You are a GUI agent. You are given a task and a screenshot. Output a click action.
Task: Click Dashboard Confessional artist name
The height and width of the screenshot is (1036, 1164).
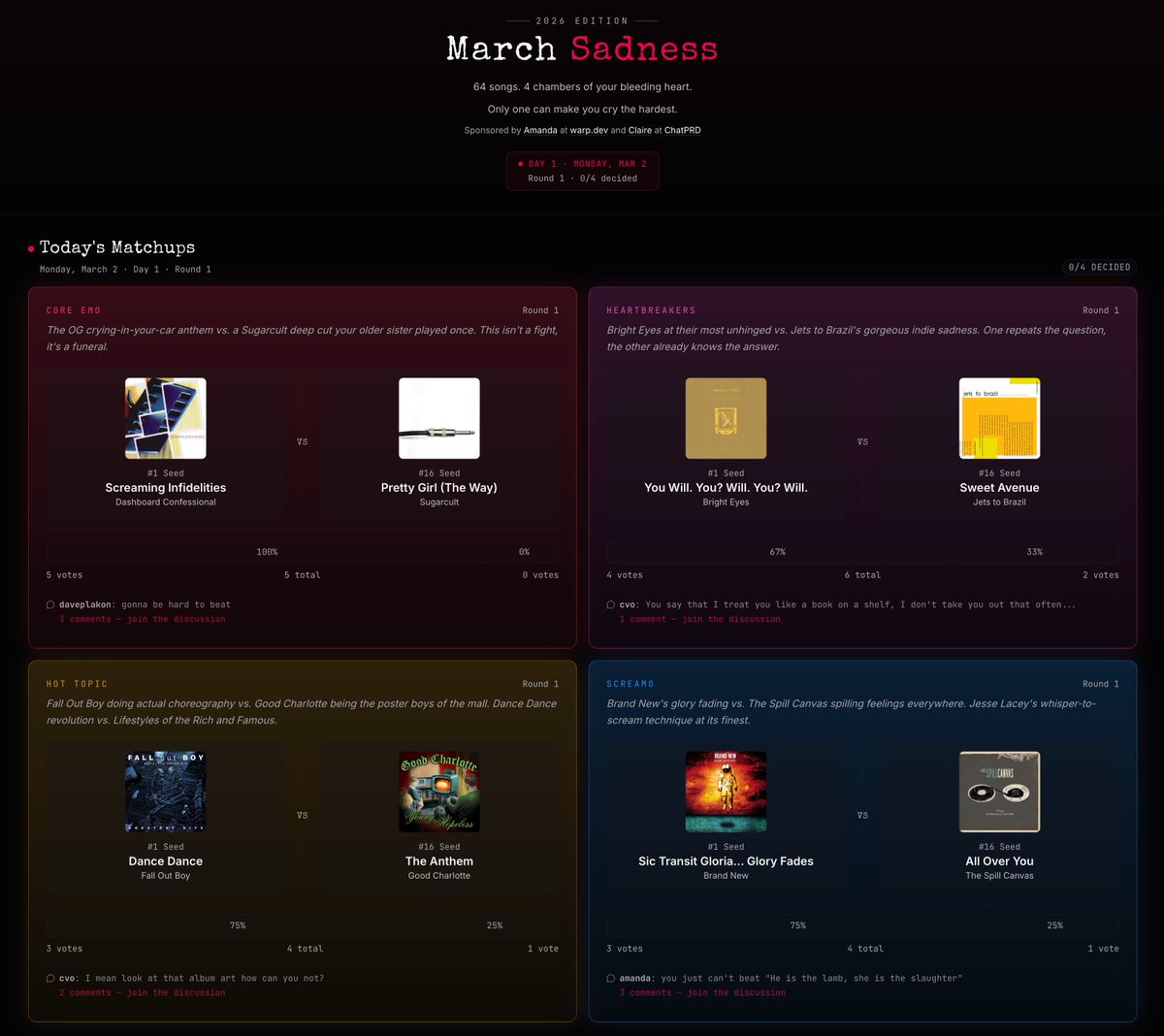tap(166, 502)
